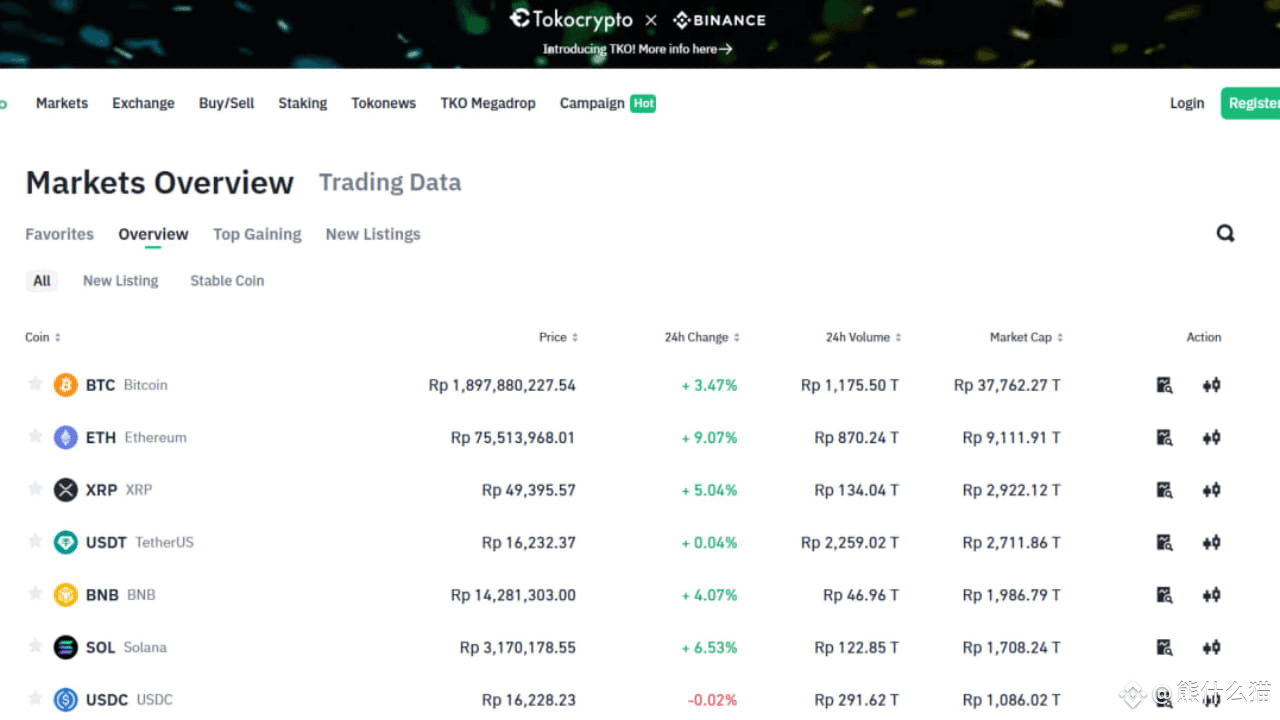Open the Ethereum detail info icon

[x=1164, y=437]
